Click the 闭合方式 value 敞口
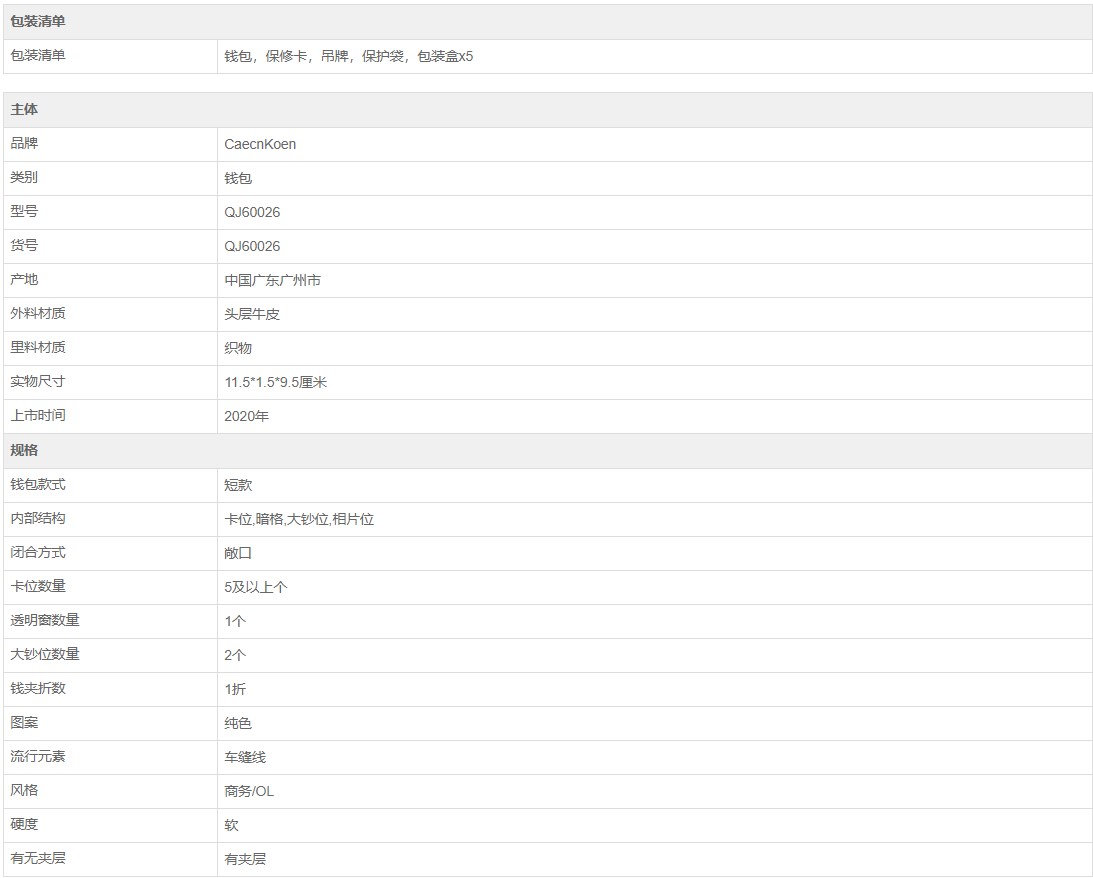 238,553
